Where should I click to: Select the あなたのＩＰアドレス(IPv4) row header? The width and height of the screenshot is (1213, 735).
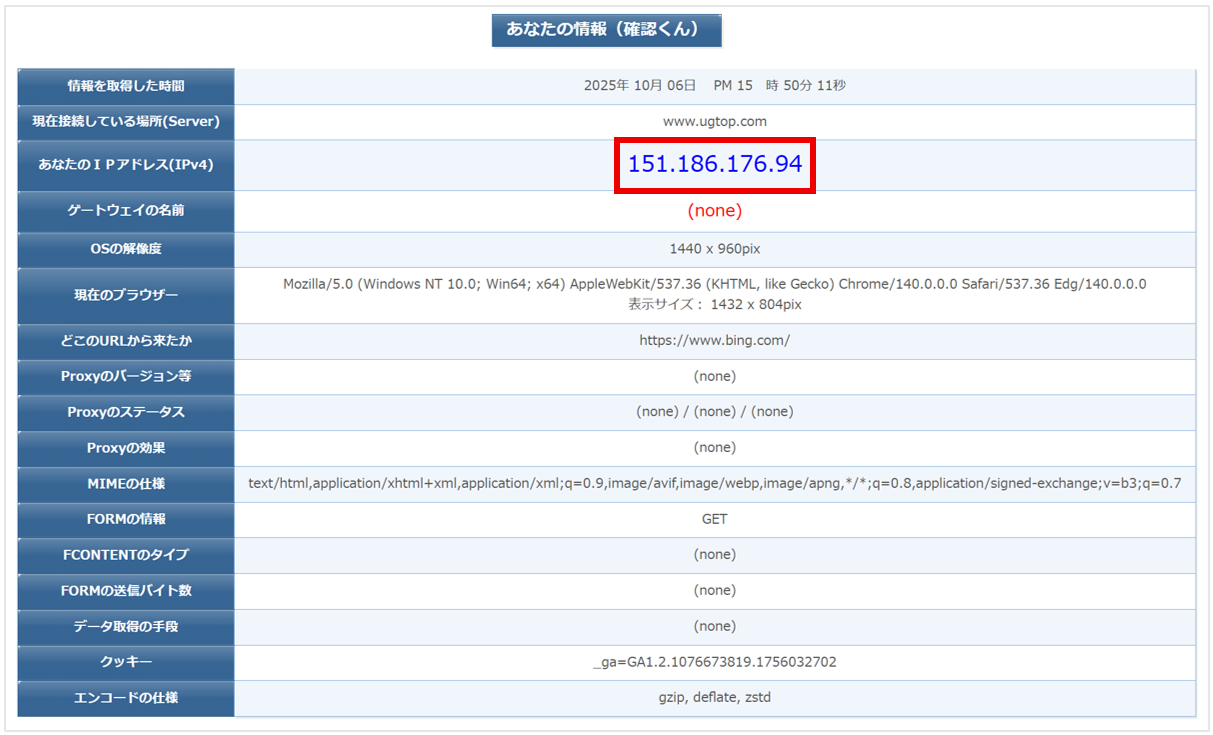(x=126, y=165)
